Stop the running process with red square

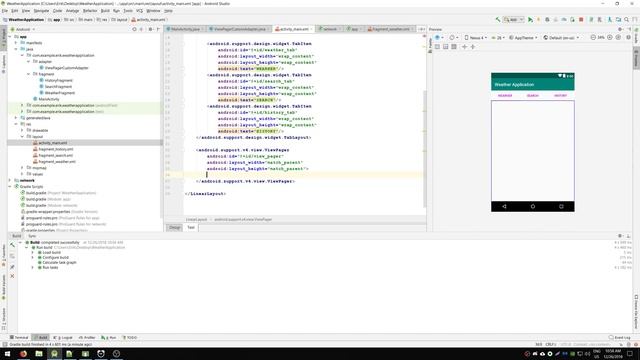click(x=581, y=20)
